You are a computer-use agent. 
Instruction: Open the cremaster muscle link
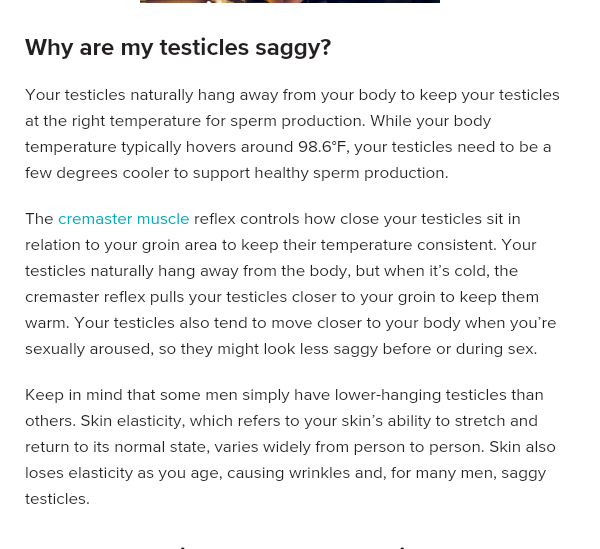click(x=124, y=219)
